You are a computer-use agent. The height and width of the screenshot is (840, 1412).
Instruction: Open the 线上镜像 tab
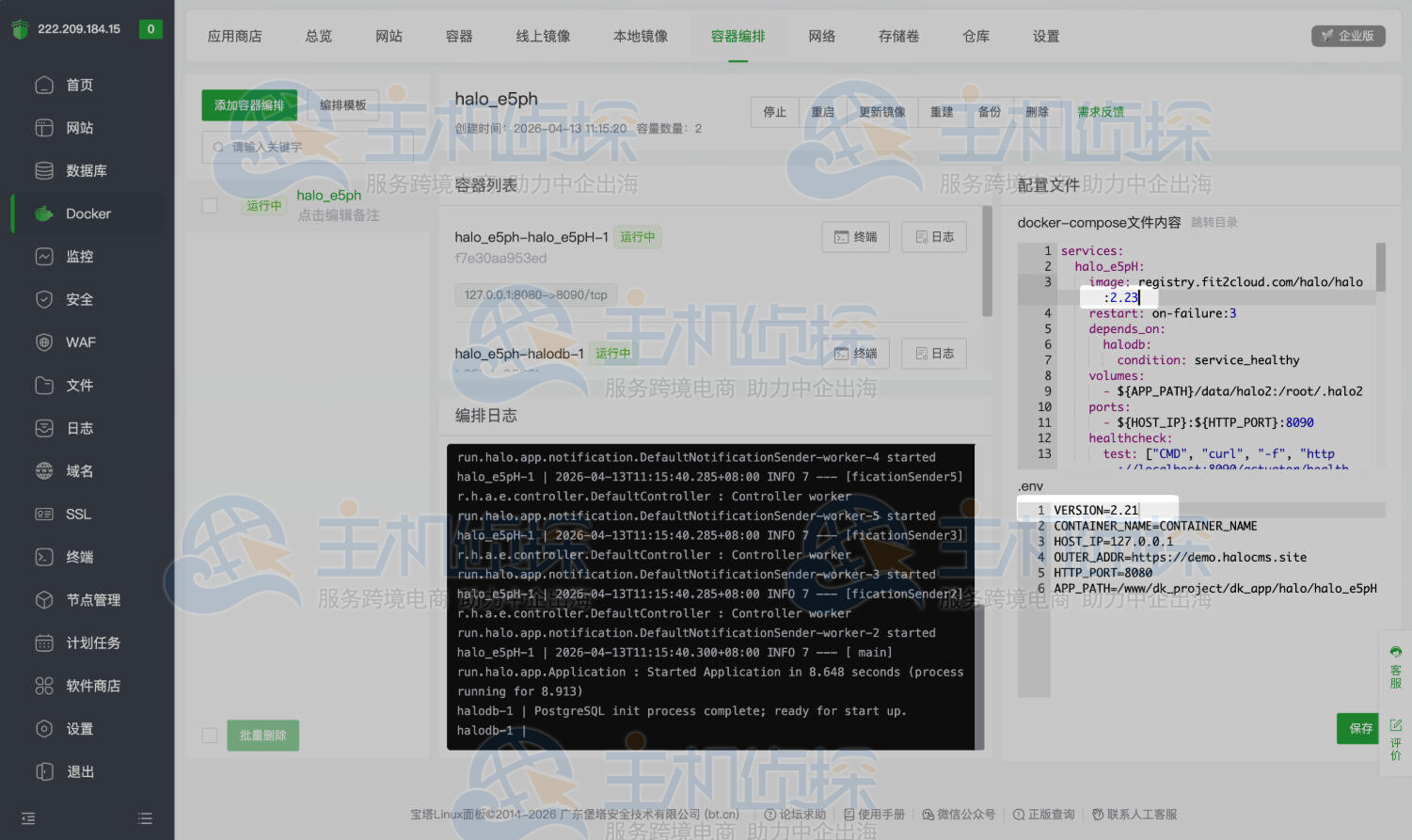pos(543,36)
